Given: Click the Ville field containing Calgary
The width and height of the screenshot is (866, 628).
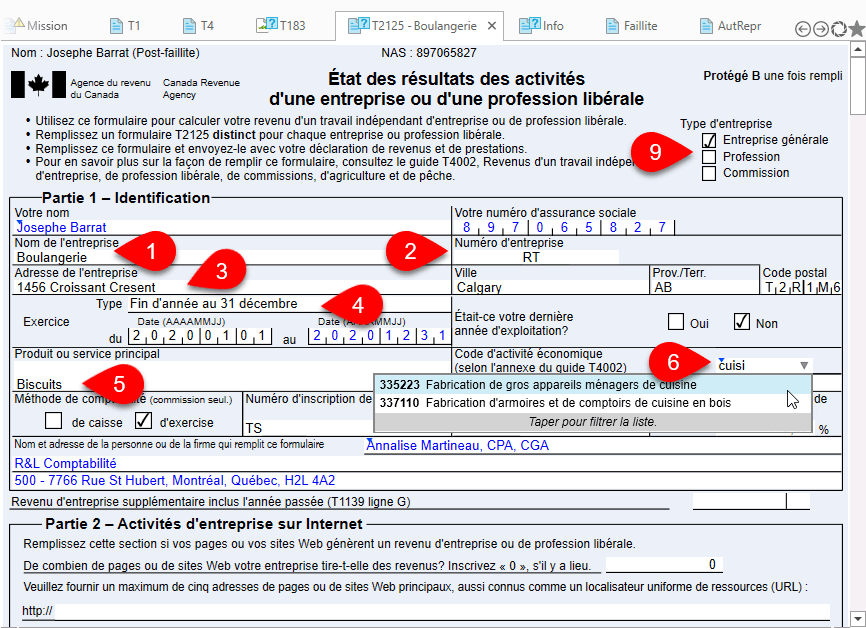Looking at the screenshot, I should point(551,288).
